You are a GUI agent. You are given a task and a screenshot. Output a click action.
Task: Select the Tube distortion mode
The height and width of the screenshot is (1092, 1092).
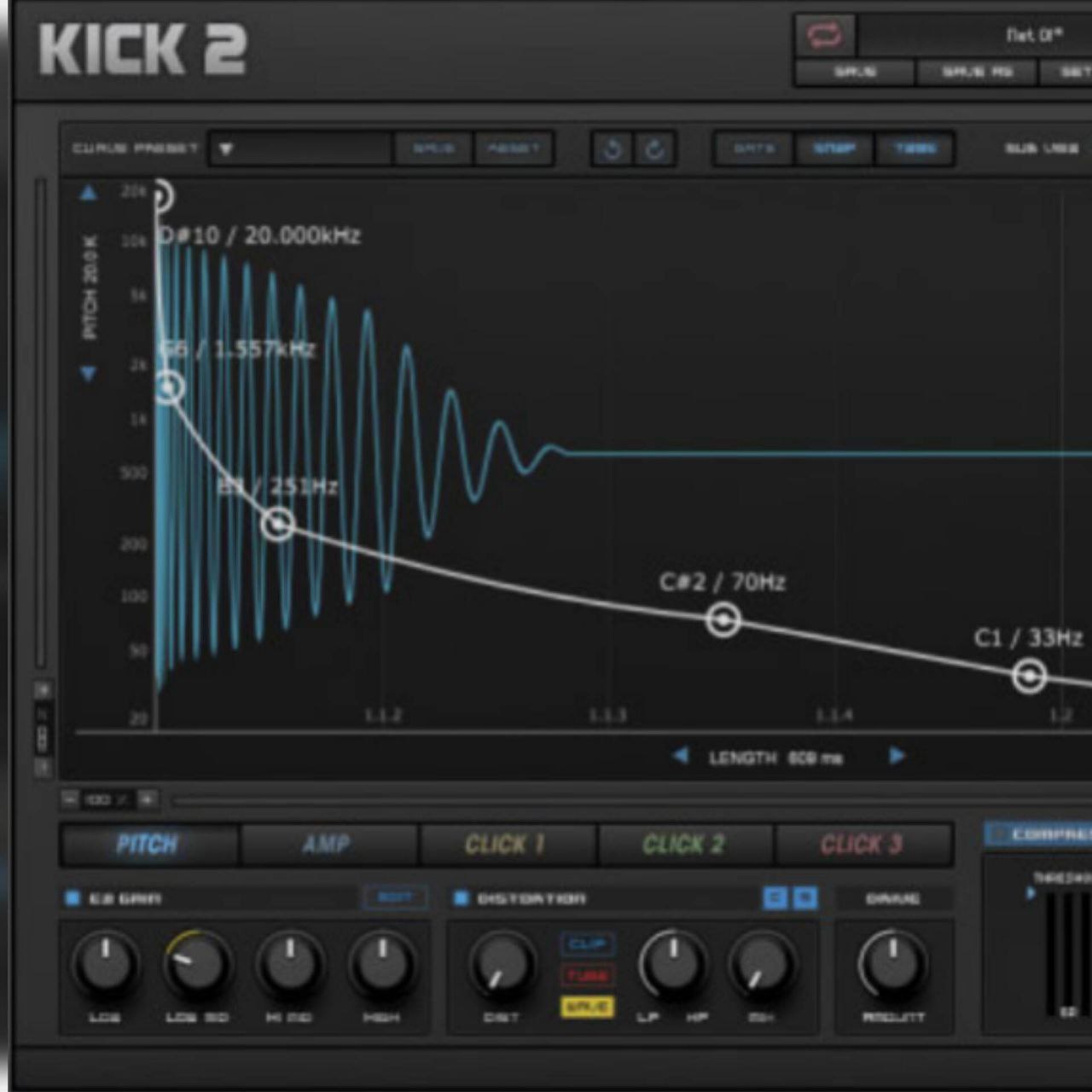coord(588,975)
